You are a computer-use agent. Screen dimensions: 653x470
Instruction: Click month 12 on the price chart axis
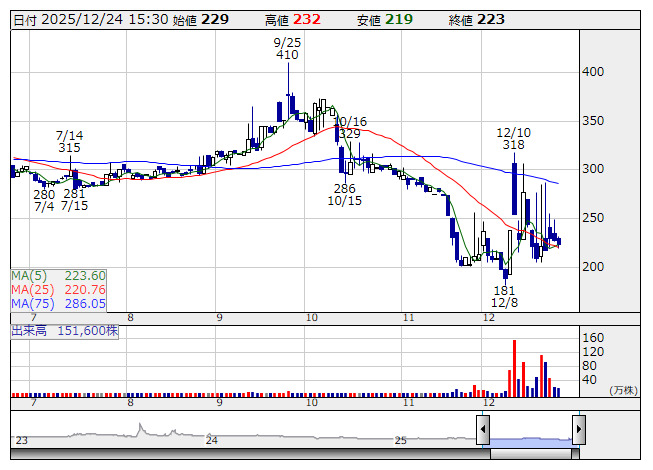coord(489,318)
